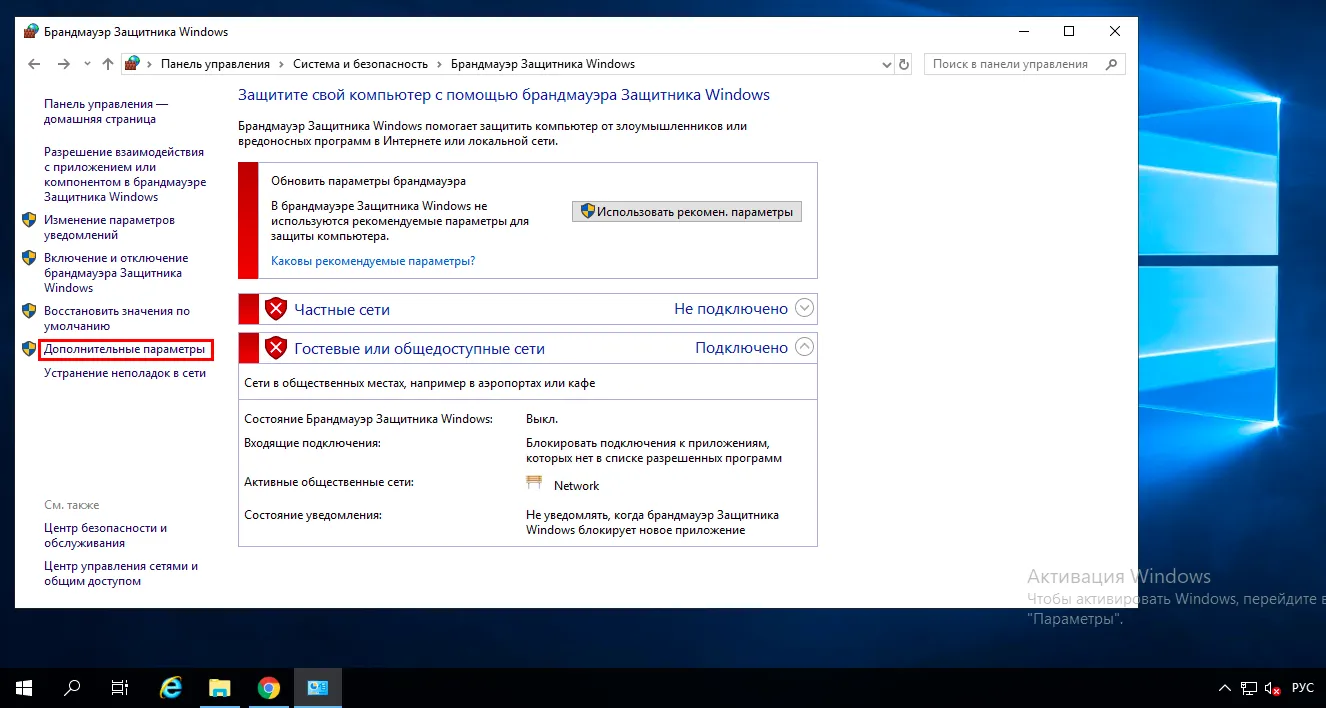Open File Explorer from taskbar

click(x=220, y=688)
